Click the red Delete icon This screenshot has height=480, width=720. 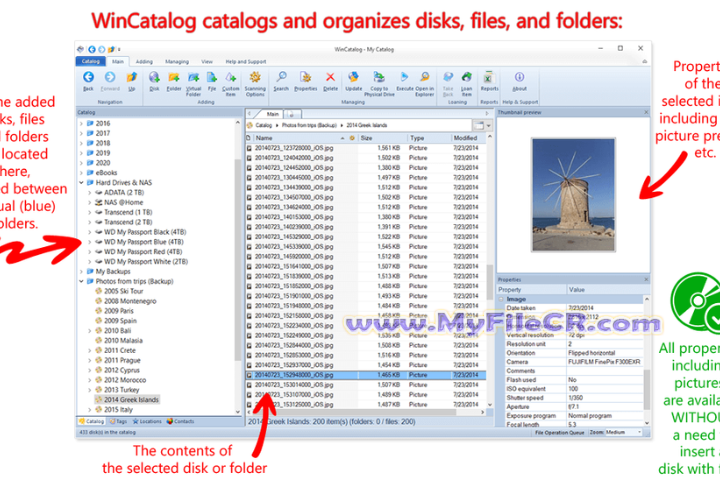(x=330, y=77)
